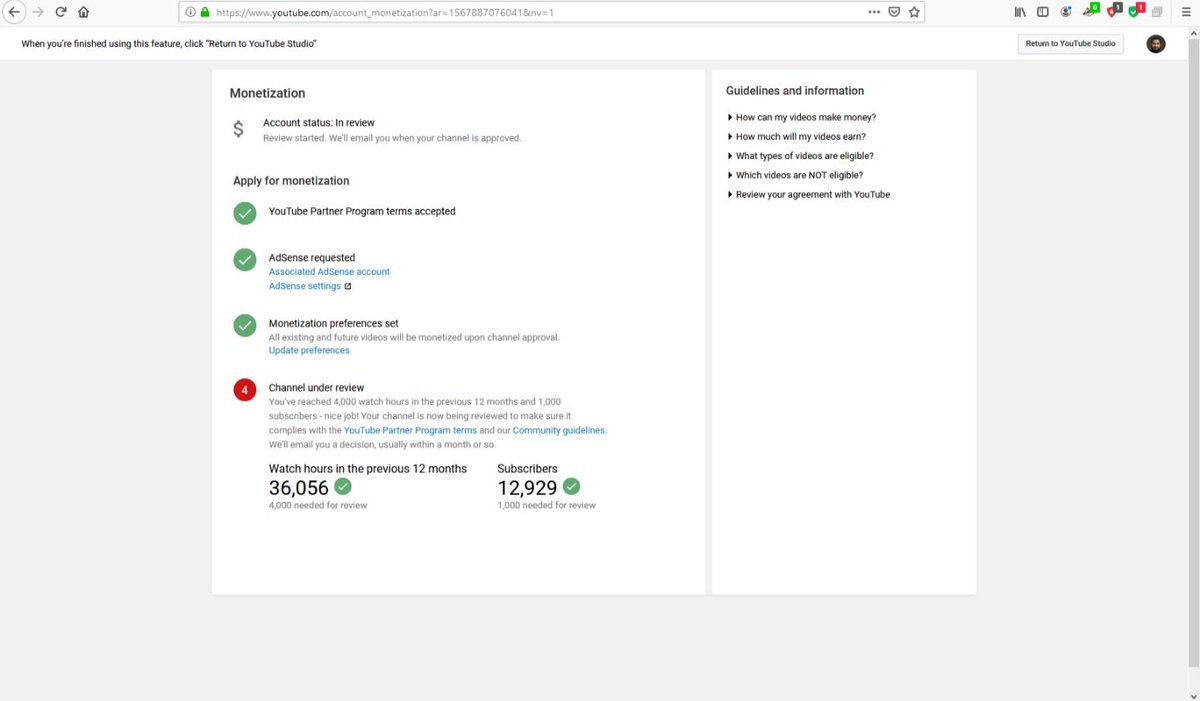Screen dimensions: 1200x701
Task: Click the external link icon after AdSense settings
Action: click(x=348, y=286)
